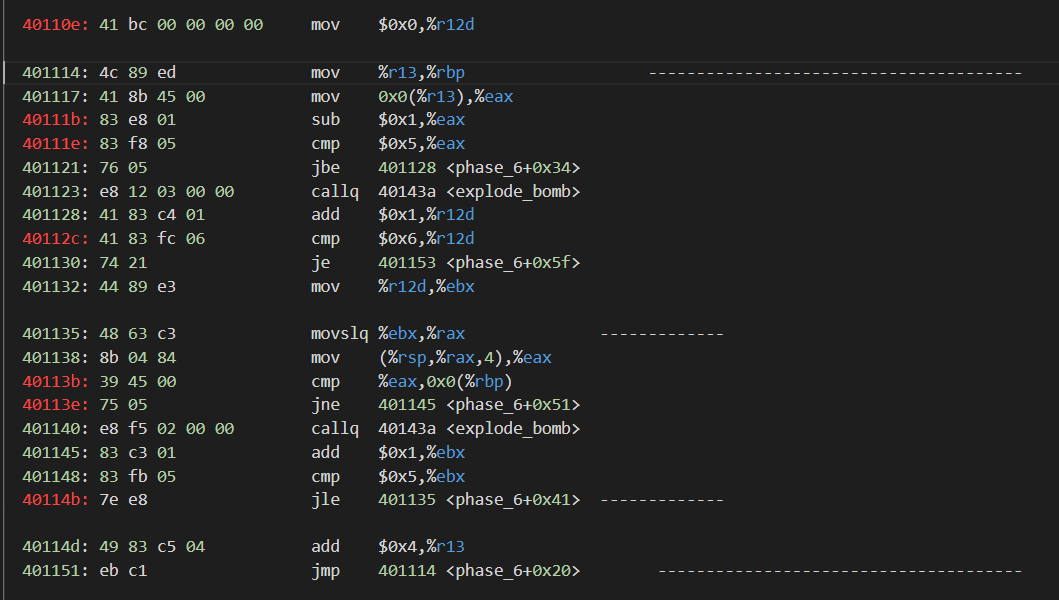1059x600 pixels.
Task: Click the address 40114d
Action: (x=56, y=547)
